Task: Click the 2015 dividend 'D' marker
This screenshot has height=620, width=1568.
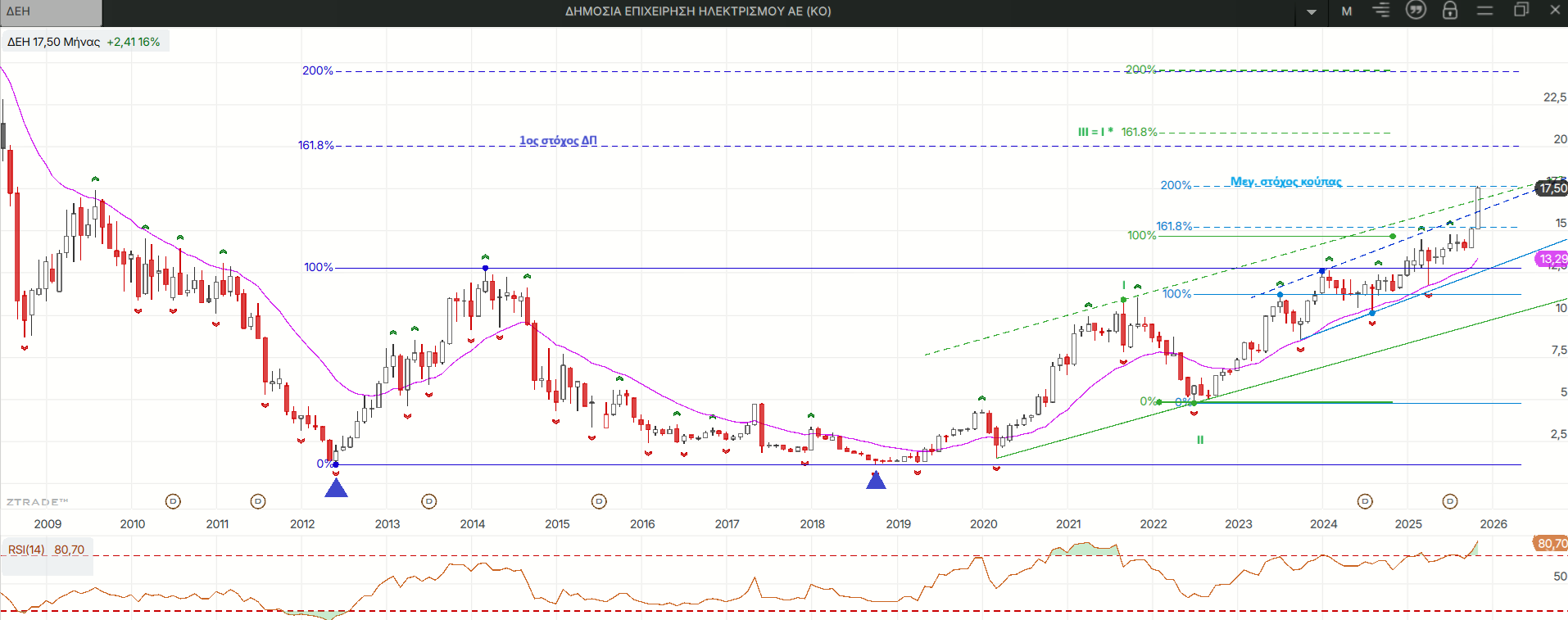Action: tap(600, 501)
